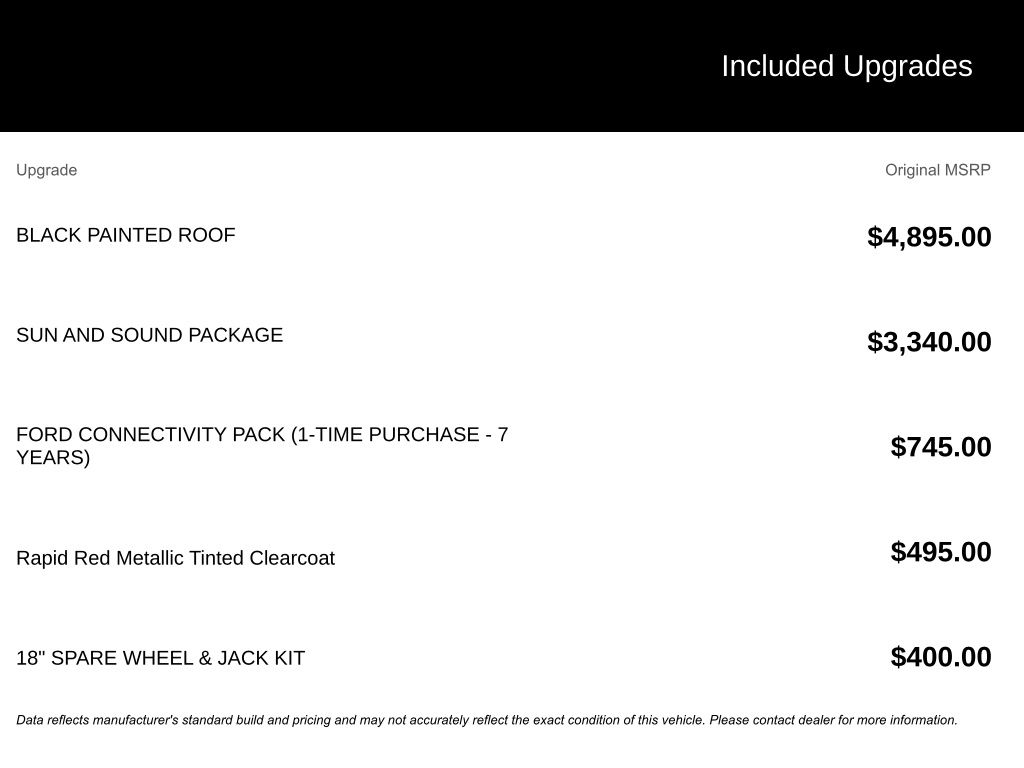The width and height of the screenshot is (1024, 768).
Task: Select the BLACK PAINTED ROOF upgrade label
Action: click(x=125, y=235)
